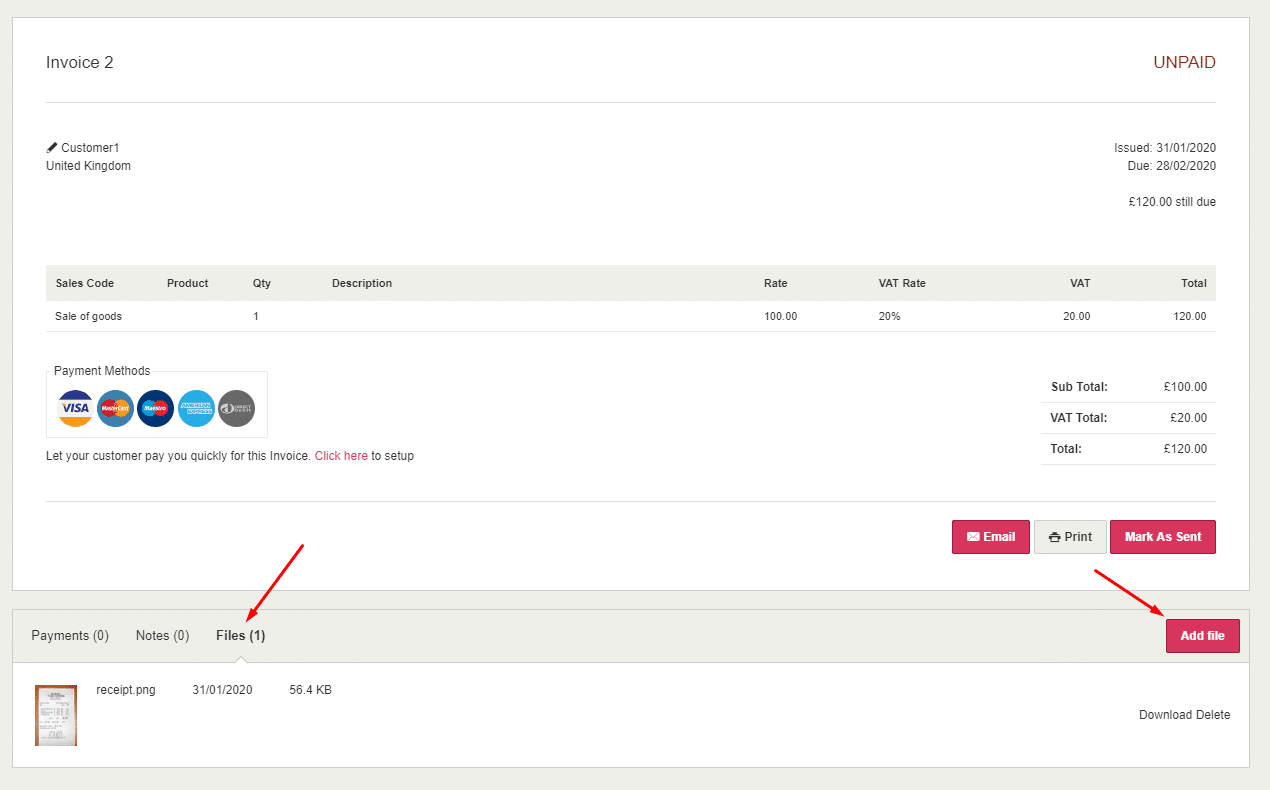Select the Files (1) tab
This screenshot has width=1270, height=790.
pos(240,636)
